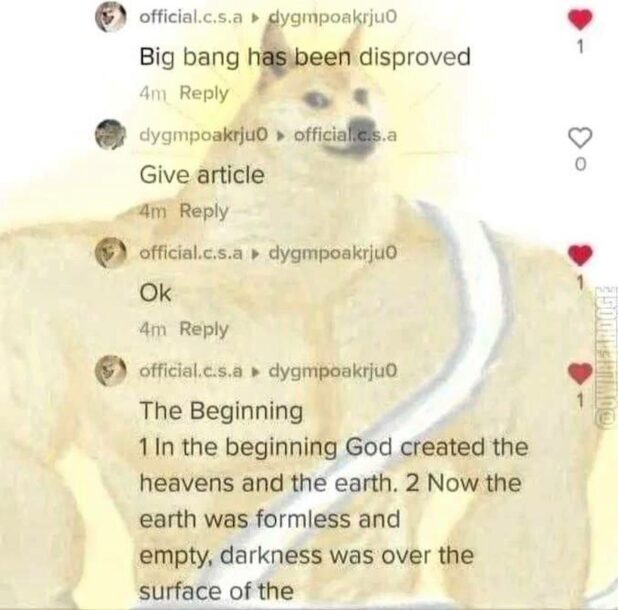This screenshot has width=618, height=610.
Task: Open dygmpoakrju0 avatar beside 'Give article'
Action: point(111,135)
